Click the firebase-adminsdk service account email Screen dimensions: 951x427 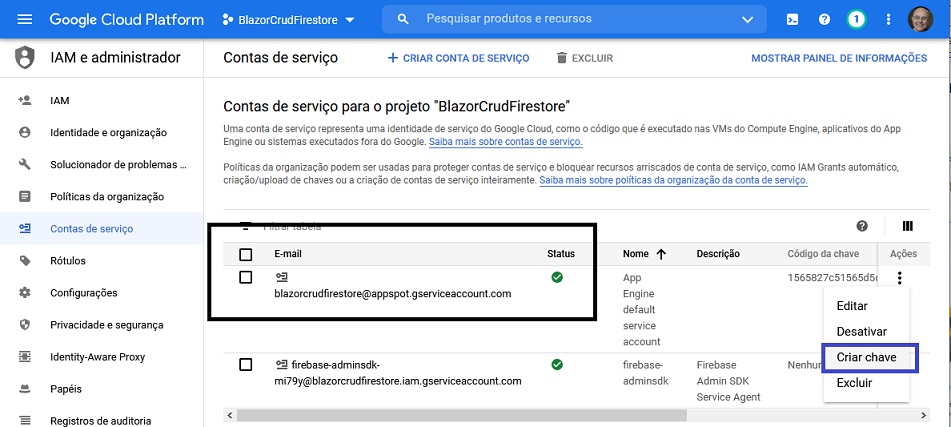(x=398, y=373)
